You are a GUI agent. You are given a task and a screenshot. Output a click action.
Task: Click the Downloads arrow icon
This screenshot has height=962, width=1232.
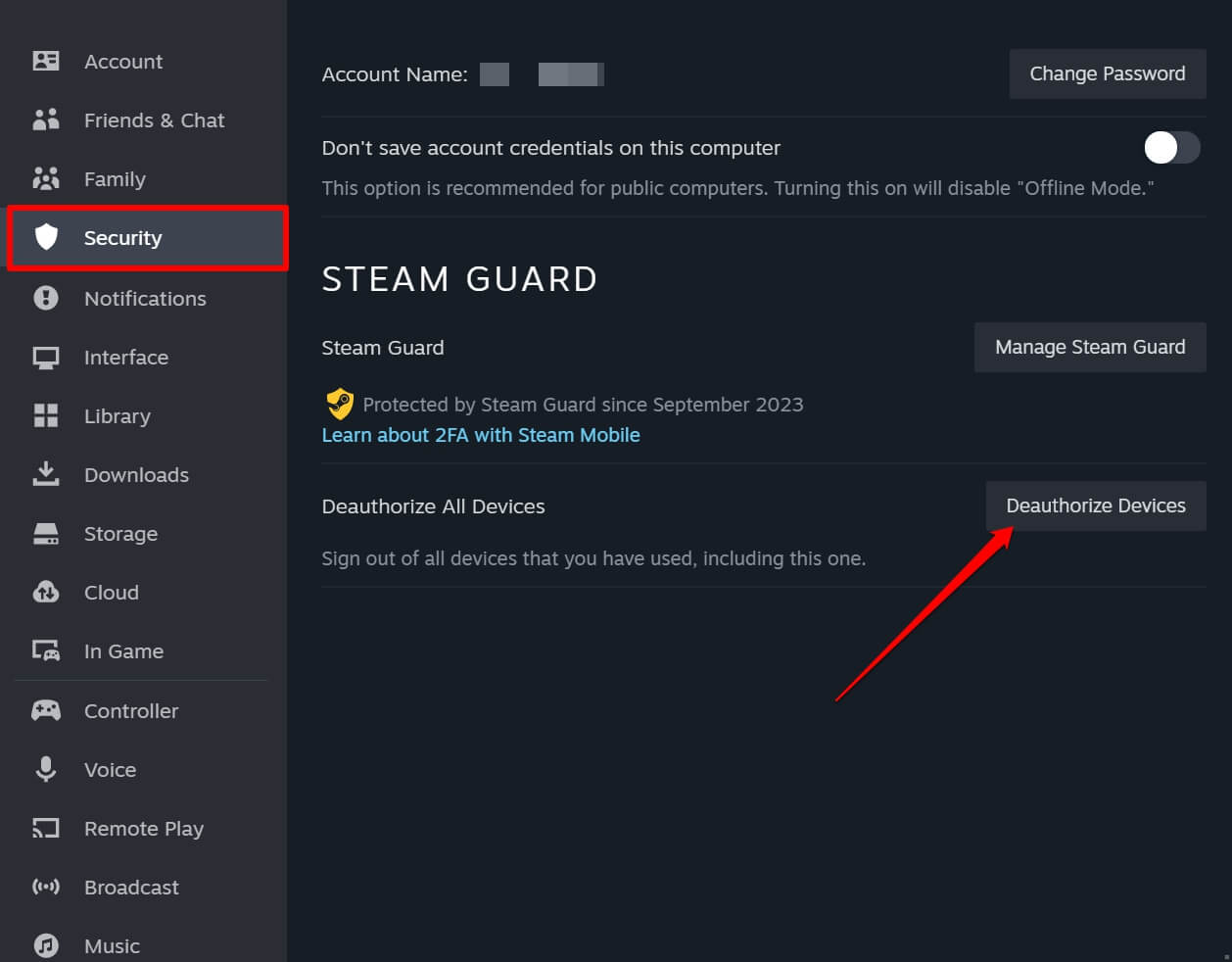45,474
